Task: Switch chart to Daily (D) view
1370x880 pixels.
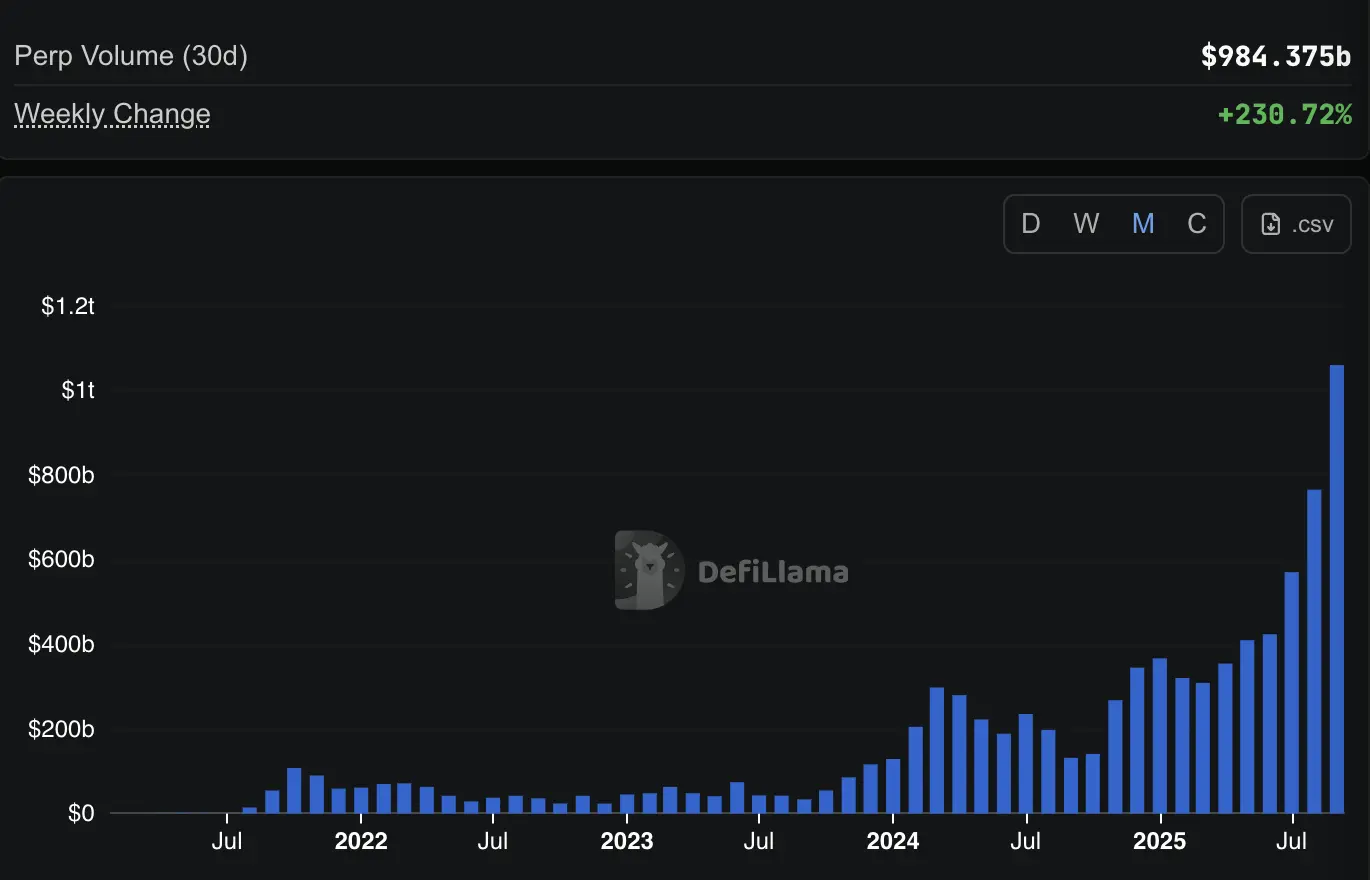Action: pyautogui.click(x=1030, y=224)
